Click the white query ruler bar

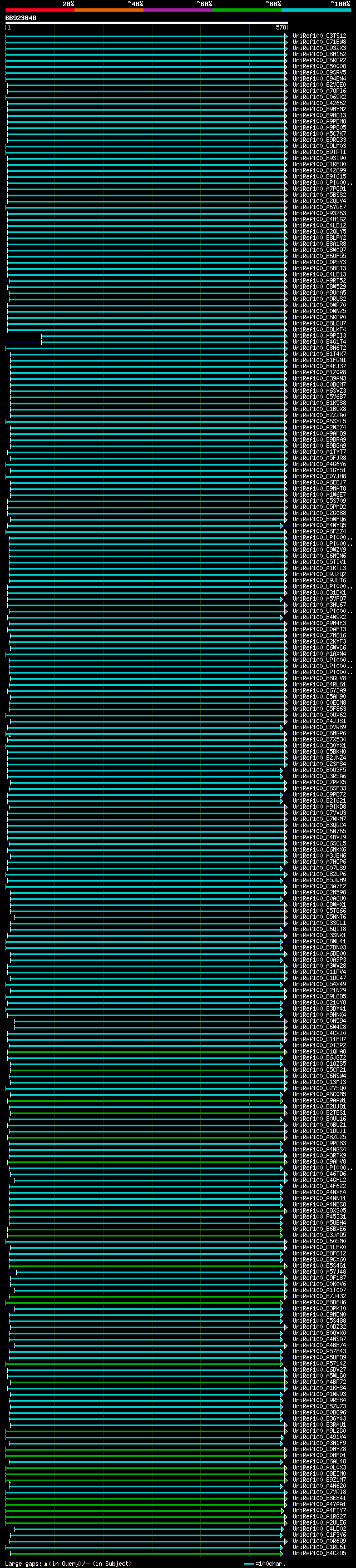[147, 22]
